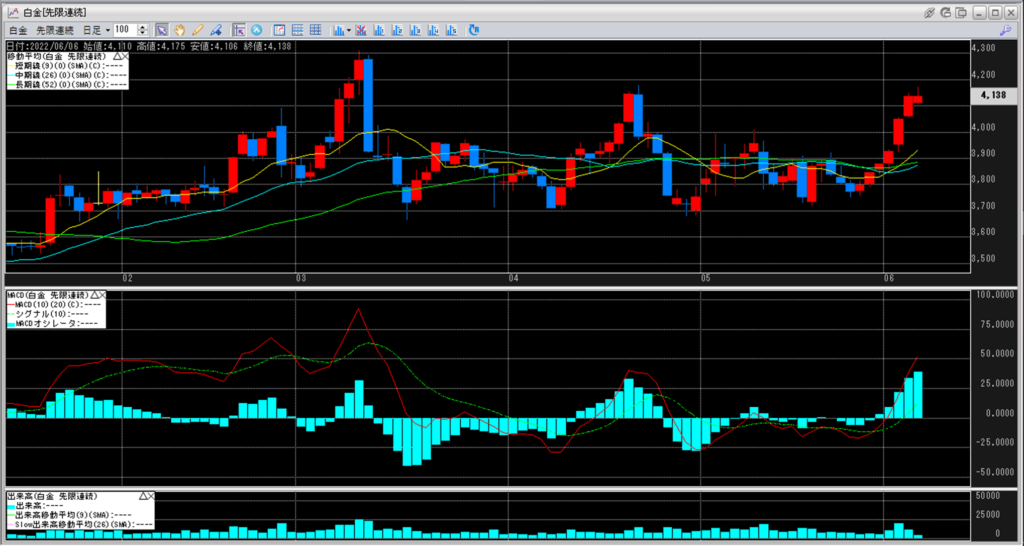Activate the hand pan tool
This screenshot has width=1024, height=546.
[x=181, y=30]
